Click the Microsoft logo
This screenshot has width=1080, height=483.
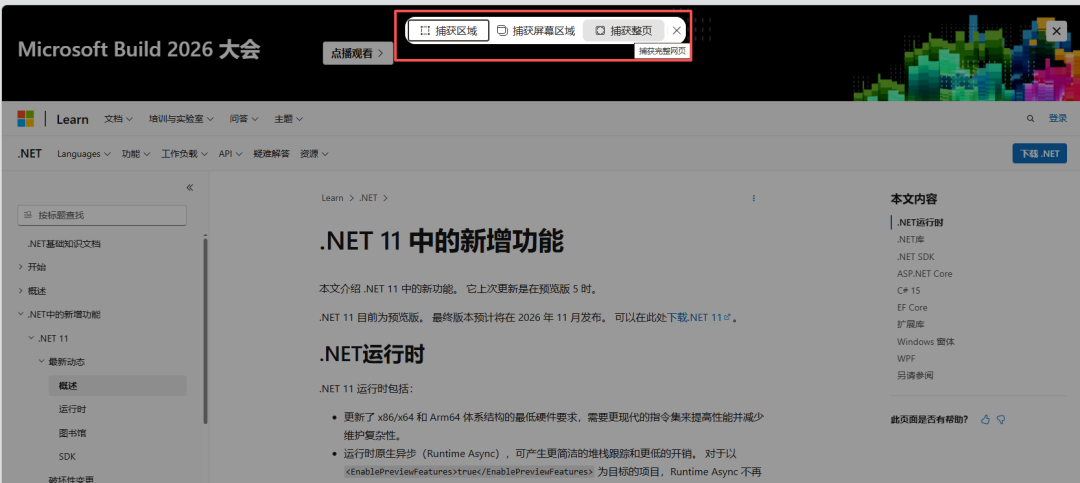(x=26, y=119)
